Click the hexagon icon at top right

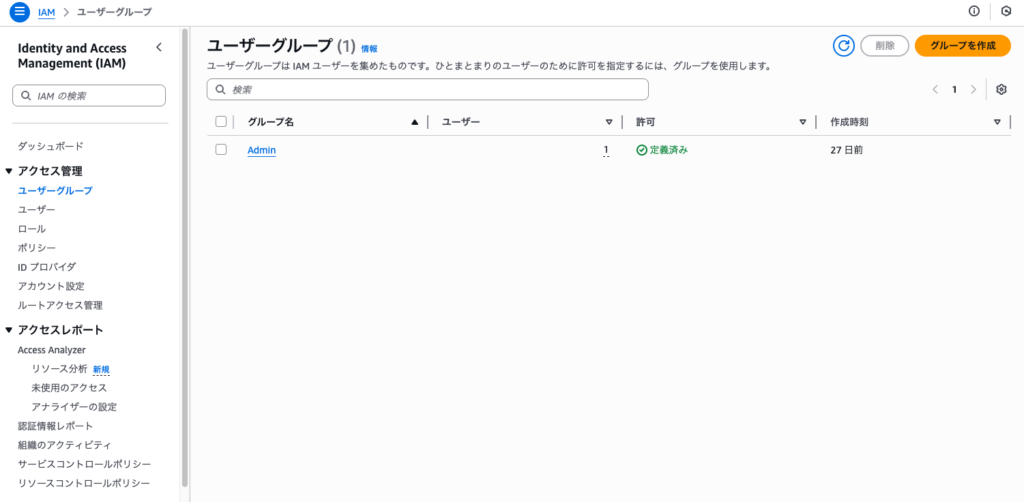(1005, 12)
